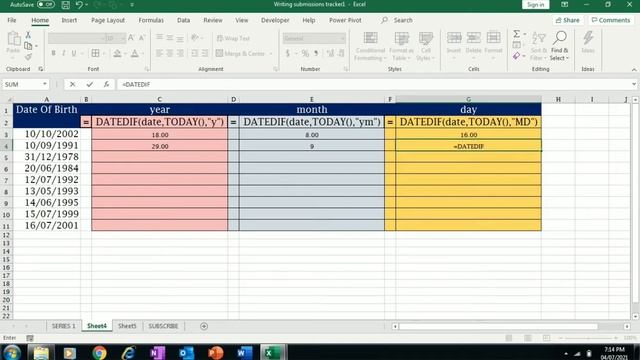Toggle Bold formatting
The height and width of the screenshot is (360, 640).
click(x=53, y=53)
